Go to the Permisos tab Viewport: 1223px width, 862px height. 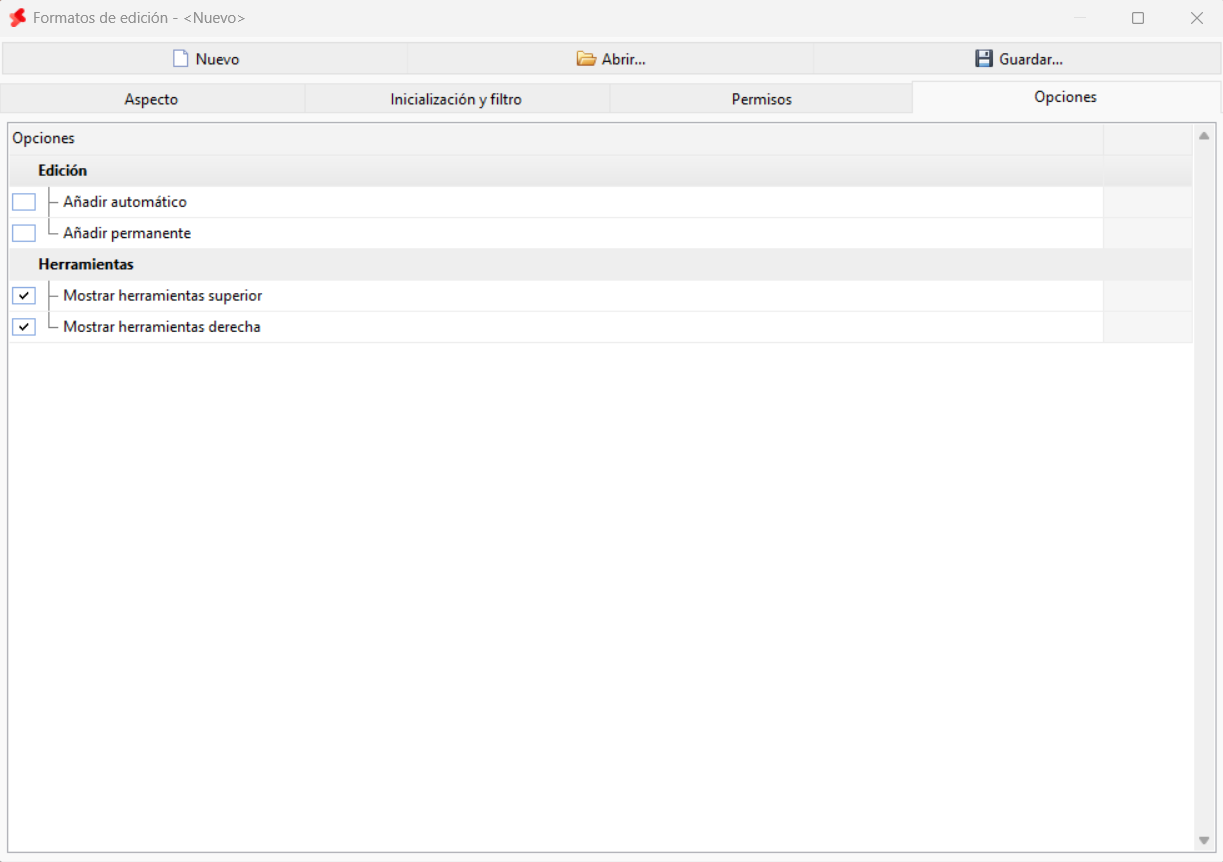761,99
